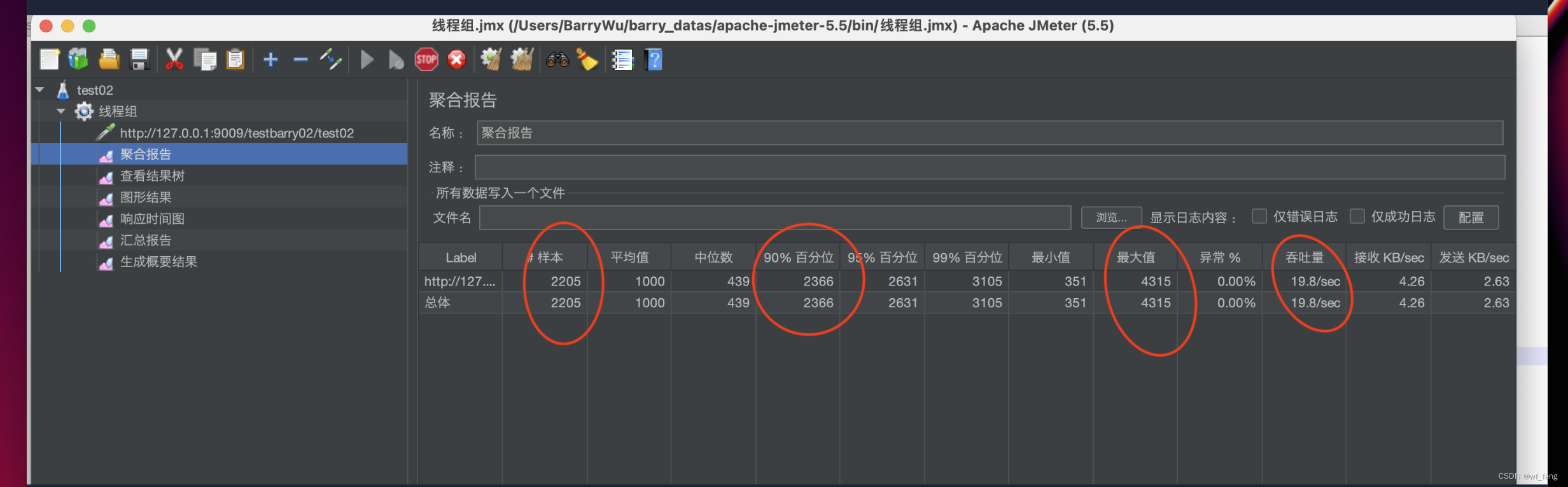Click the plus Expand All icon
1568x487 pixels.
tap(270, 60)
